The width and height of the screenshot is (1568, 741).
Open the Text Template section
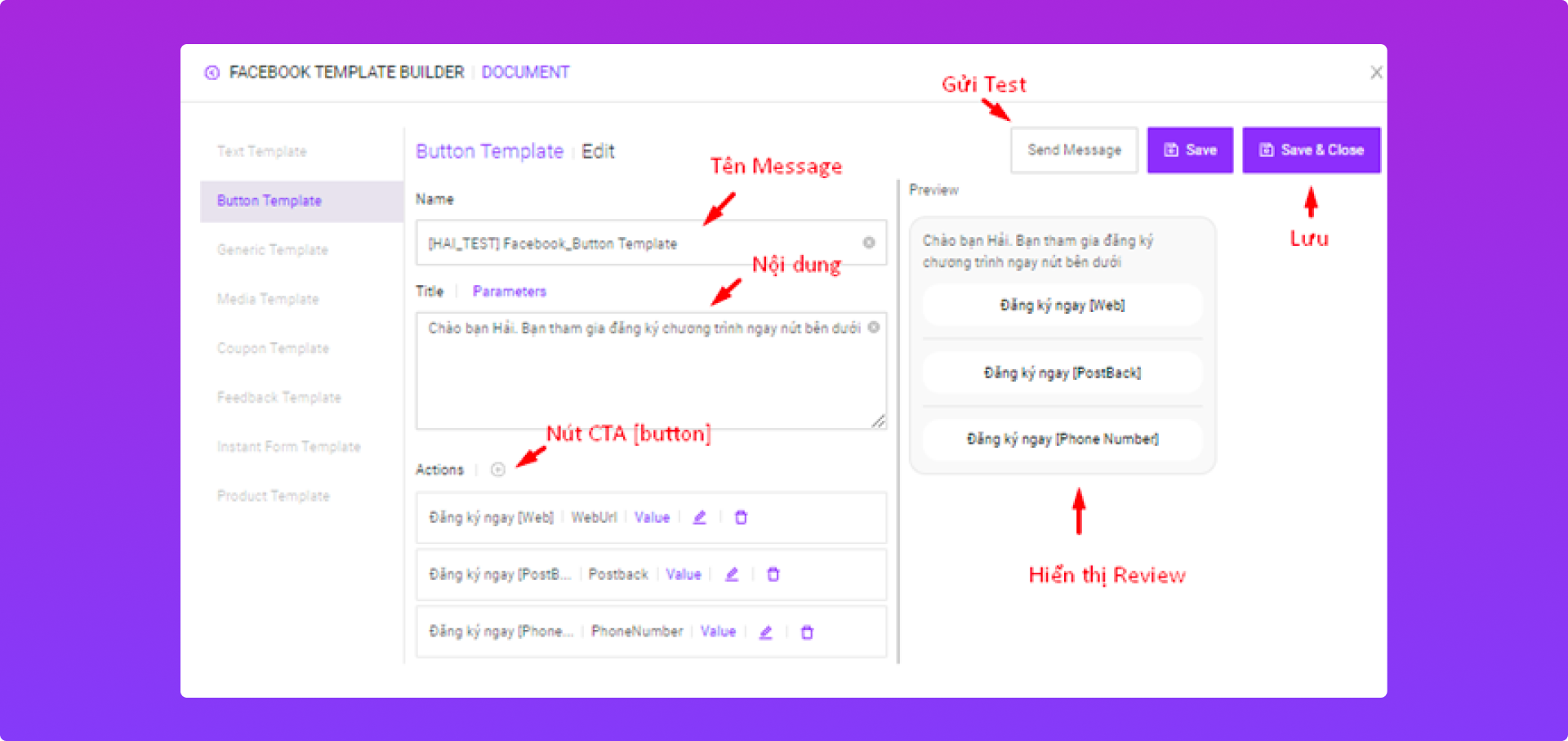point(261,152)
